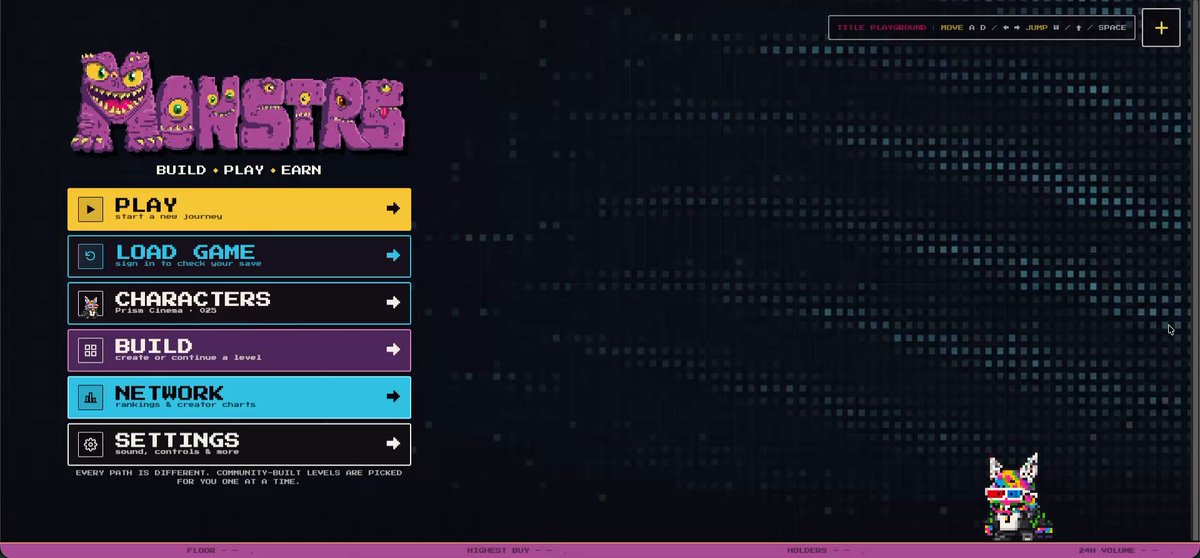Click 'start a new journey' subtitle
The image size is (1200, 558).
(168, 216)
